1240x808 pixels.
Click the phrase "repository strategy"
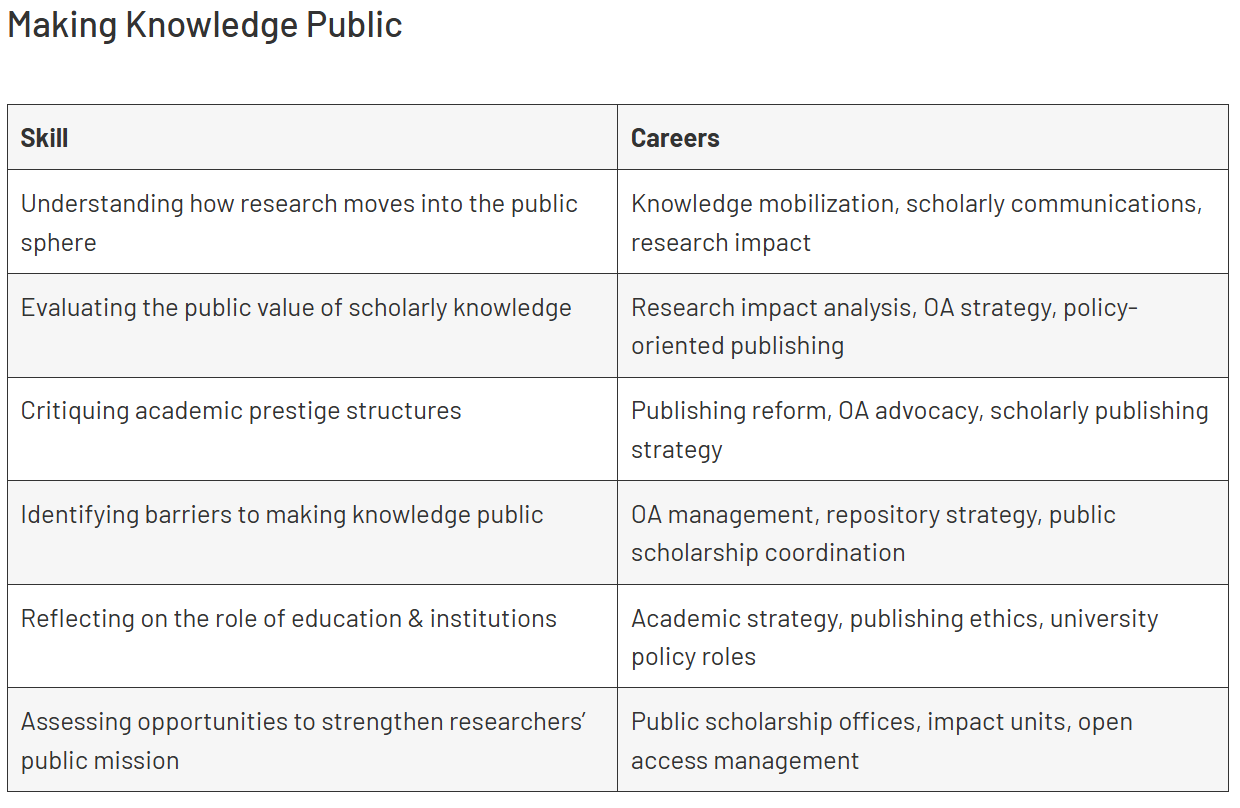pos(931,515)
